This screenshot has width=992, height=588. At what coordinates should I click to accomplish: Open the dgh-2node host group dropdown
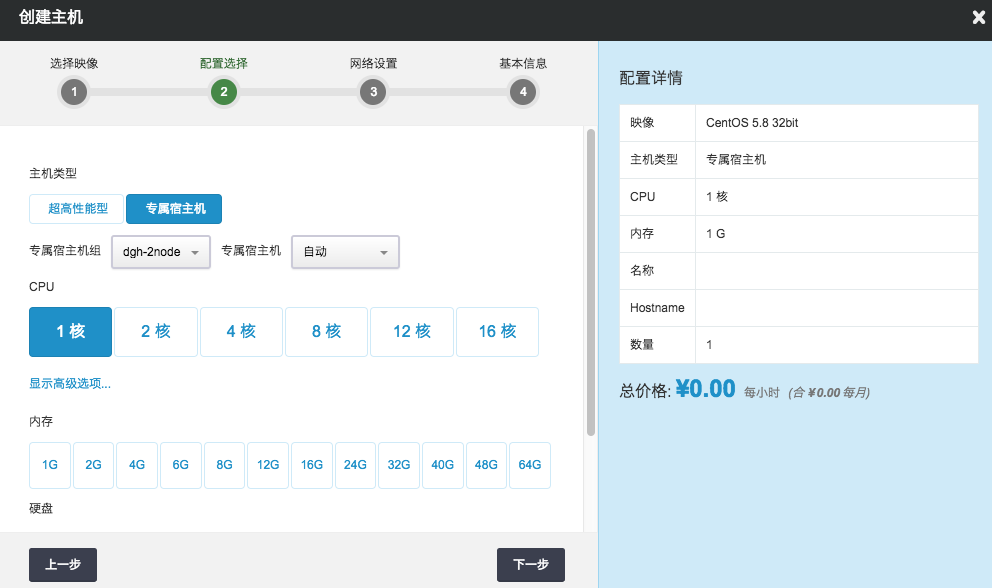160,252
